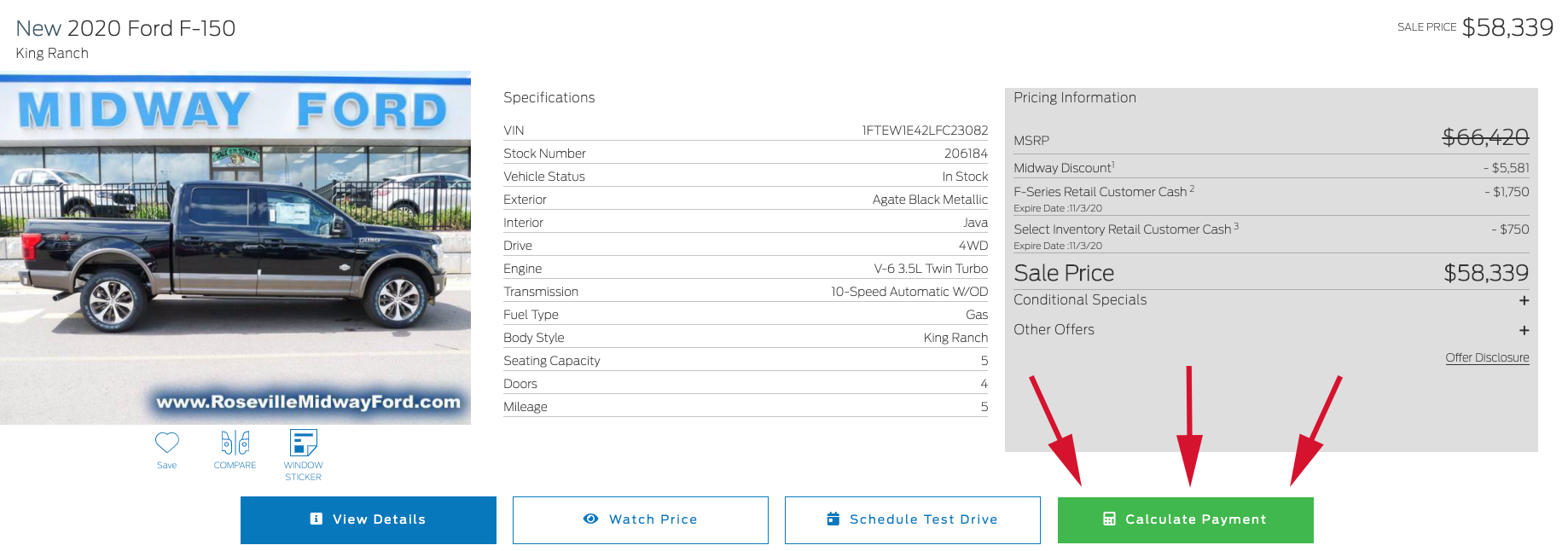The height and width of the screenshot is (551, 1568).
Task: Open the New 2020 Ford F-150 title
Action: 125,28
